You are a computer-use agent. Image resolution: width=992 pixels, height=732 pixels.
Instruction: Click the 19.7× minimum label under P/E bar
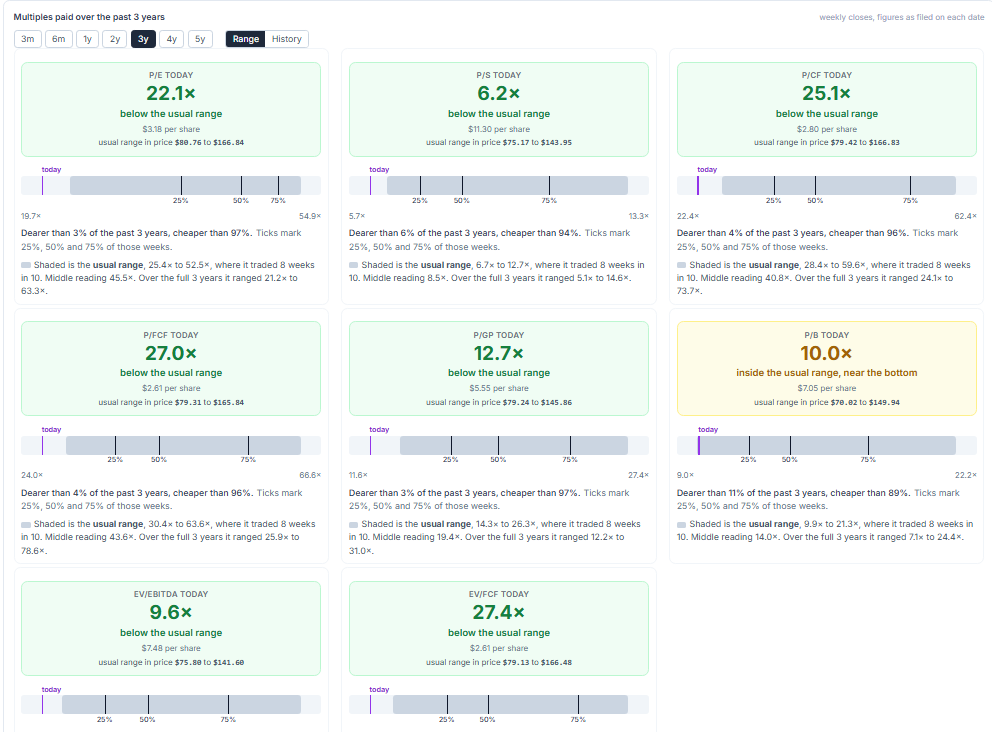pos(31,216)
